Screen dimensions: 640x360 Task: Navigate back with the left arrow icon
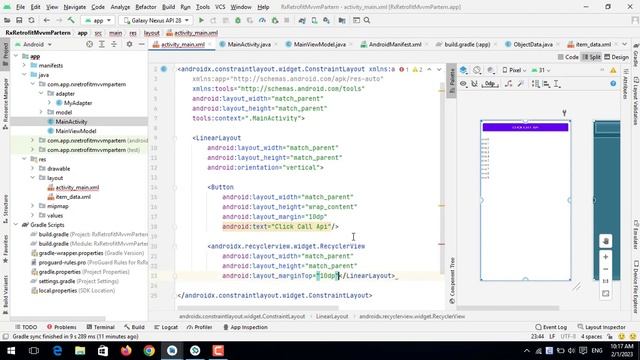pos(47,20)
